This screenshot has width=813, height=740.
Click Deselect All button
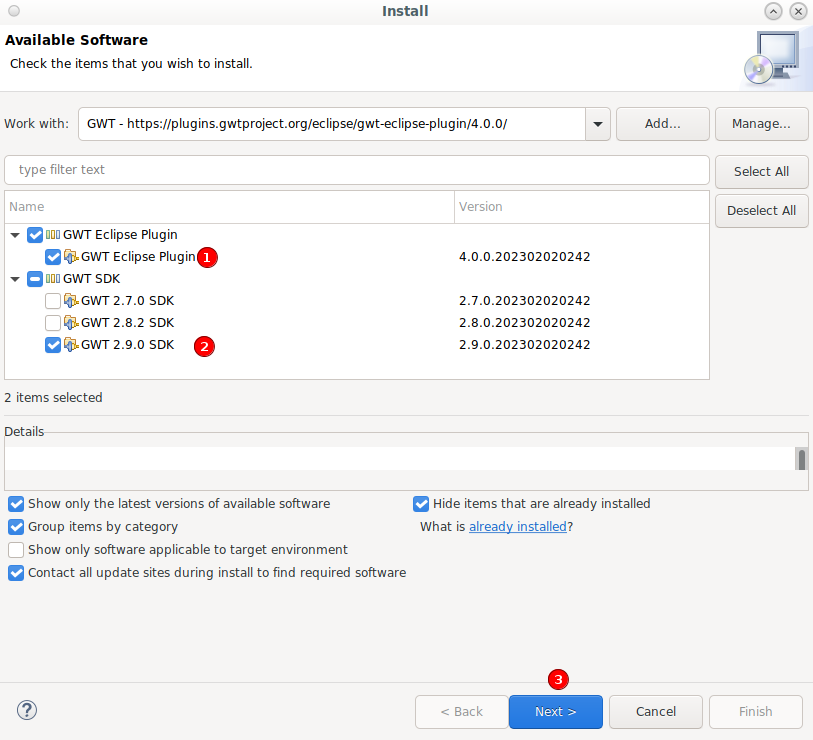click(761, 211)
